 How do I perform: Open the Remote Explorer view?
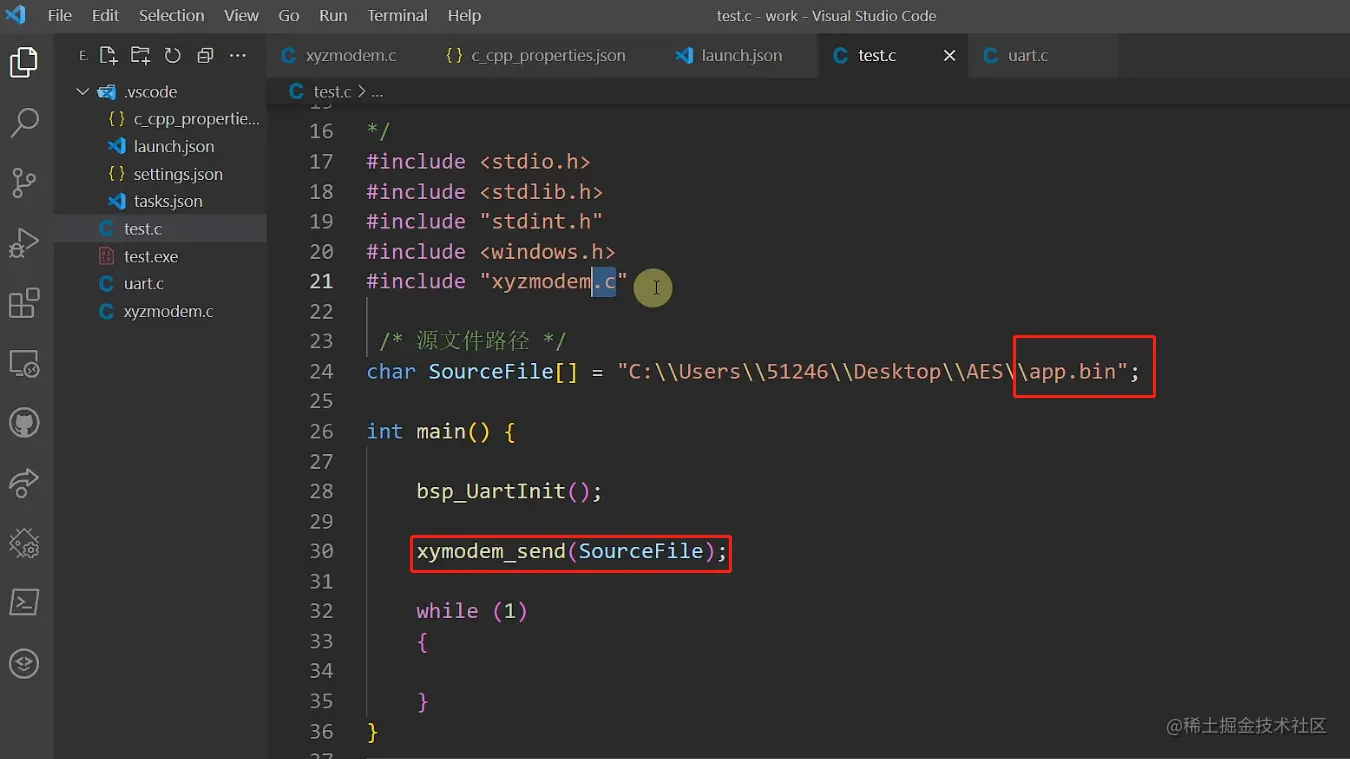click(24, 363)
